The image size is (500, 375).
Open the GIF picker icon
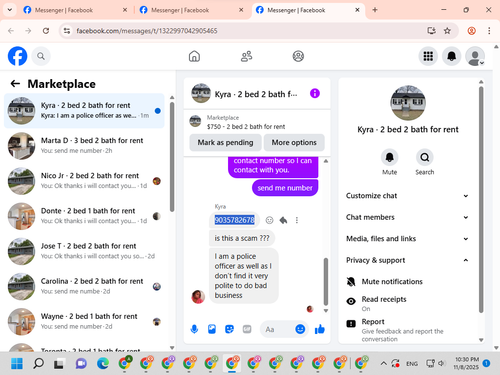[x=247, y=329]
